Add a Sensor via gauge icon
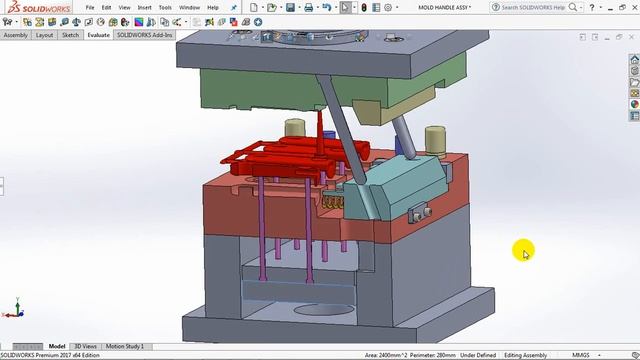The width and height of the screenshot is (640, 360). pyautogui.click(x=101, y=22)
